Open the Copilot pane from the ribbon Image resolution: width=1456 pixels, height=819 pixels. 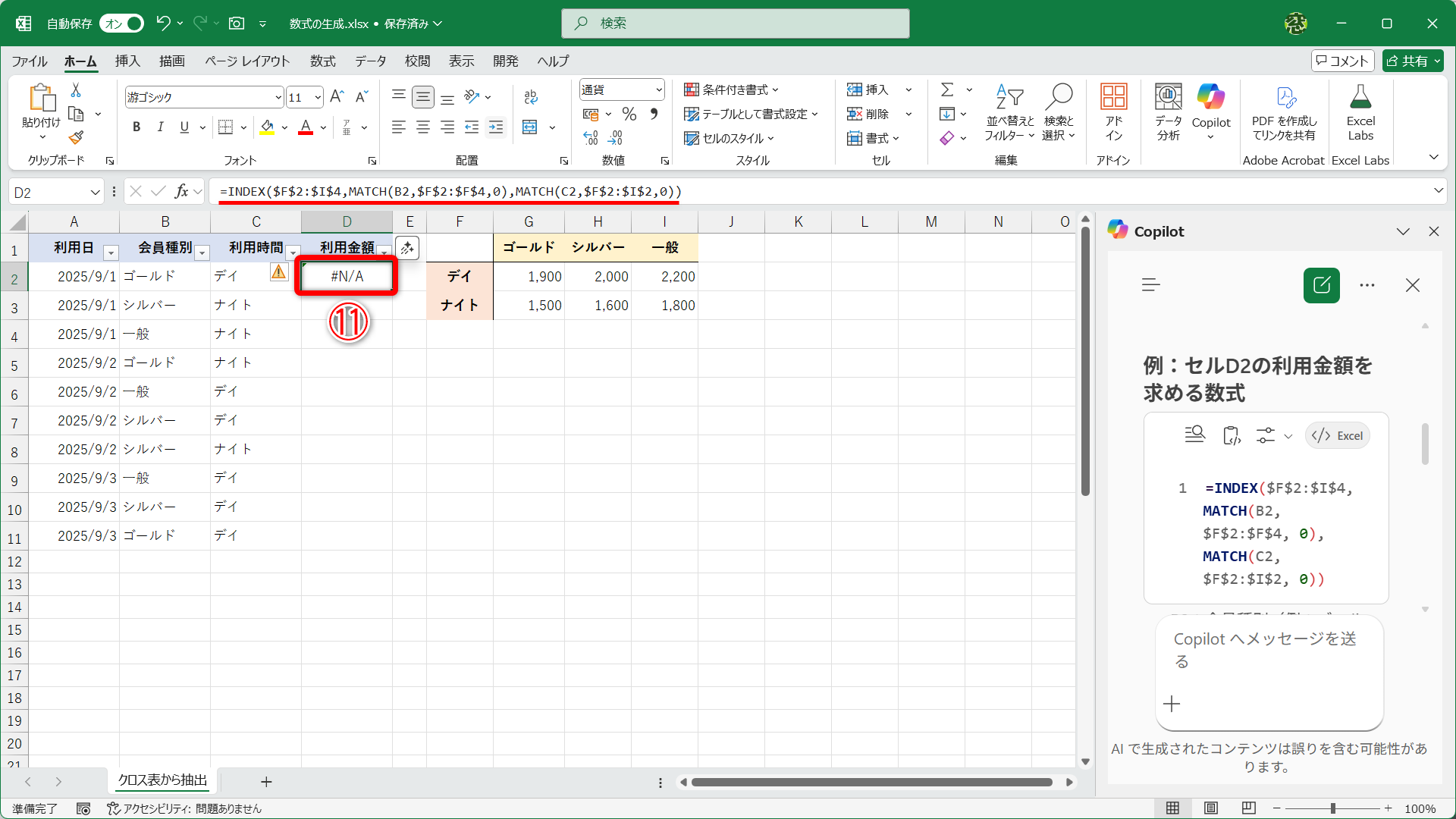1211,110
